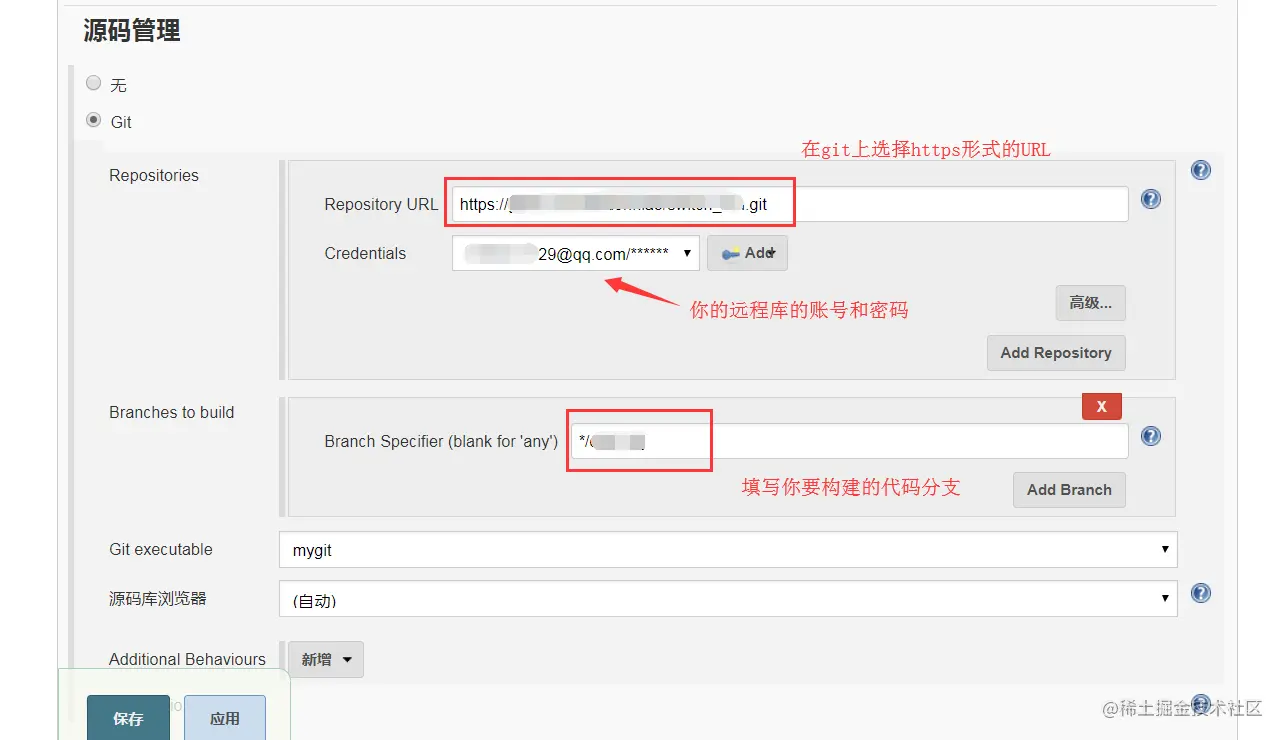Click the Repositories label
1284x740 pixels.
(x=154, y=175)
